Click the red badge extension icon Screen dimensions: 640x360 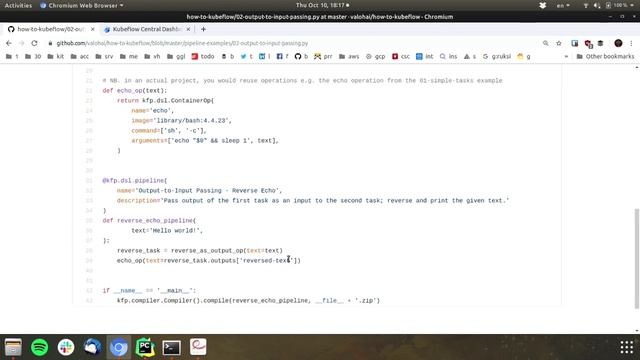tap(588, 44)
